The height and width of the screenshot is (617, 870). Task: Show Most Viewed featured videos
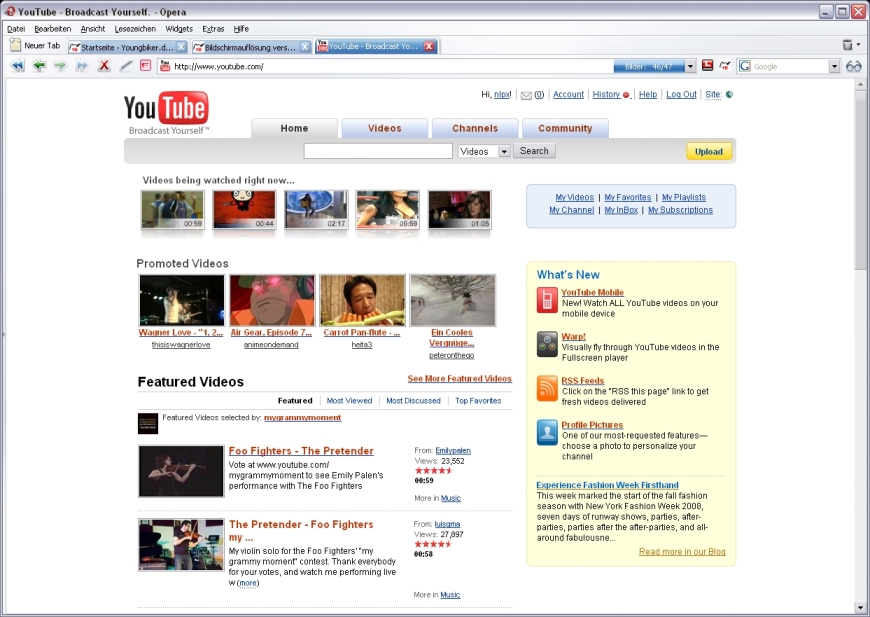tap(349, 401)
